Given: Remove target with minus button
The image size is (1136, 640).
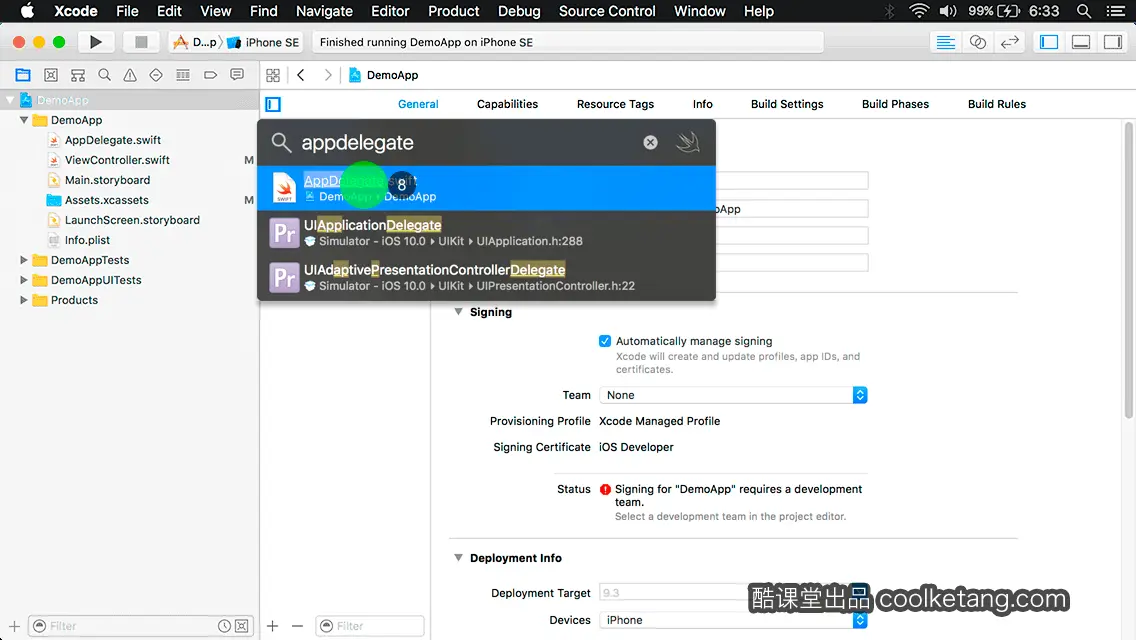Looking at the screenshot, I should (297, 626).
